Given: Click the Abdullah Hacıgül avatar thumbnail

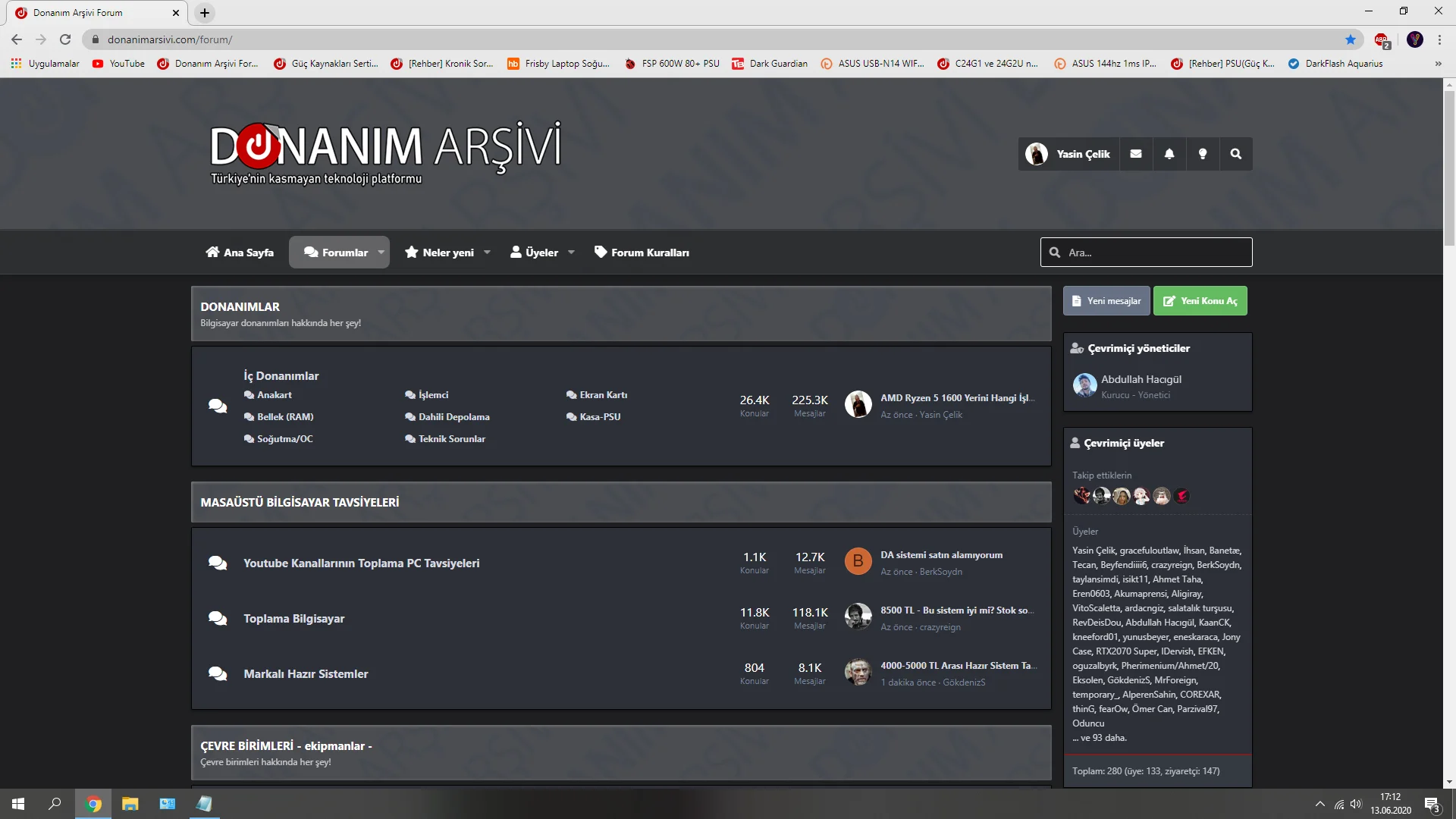Looking at the screenshot, I should [1084, 385].
